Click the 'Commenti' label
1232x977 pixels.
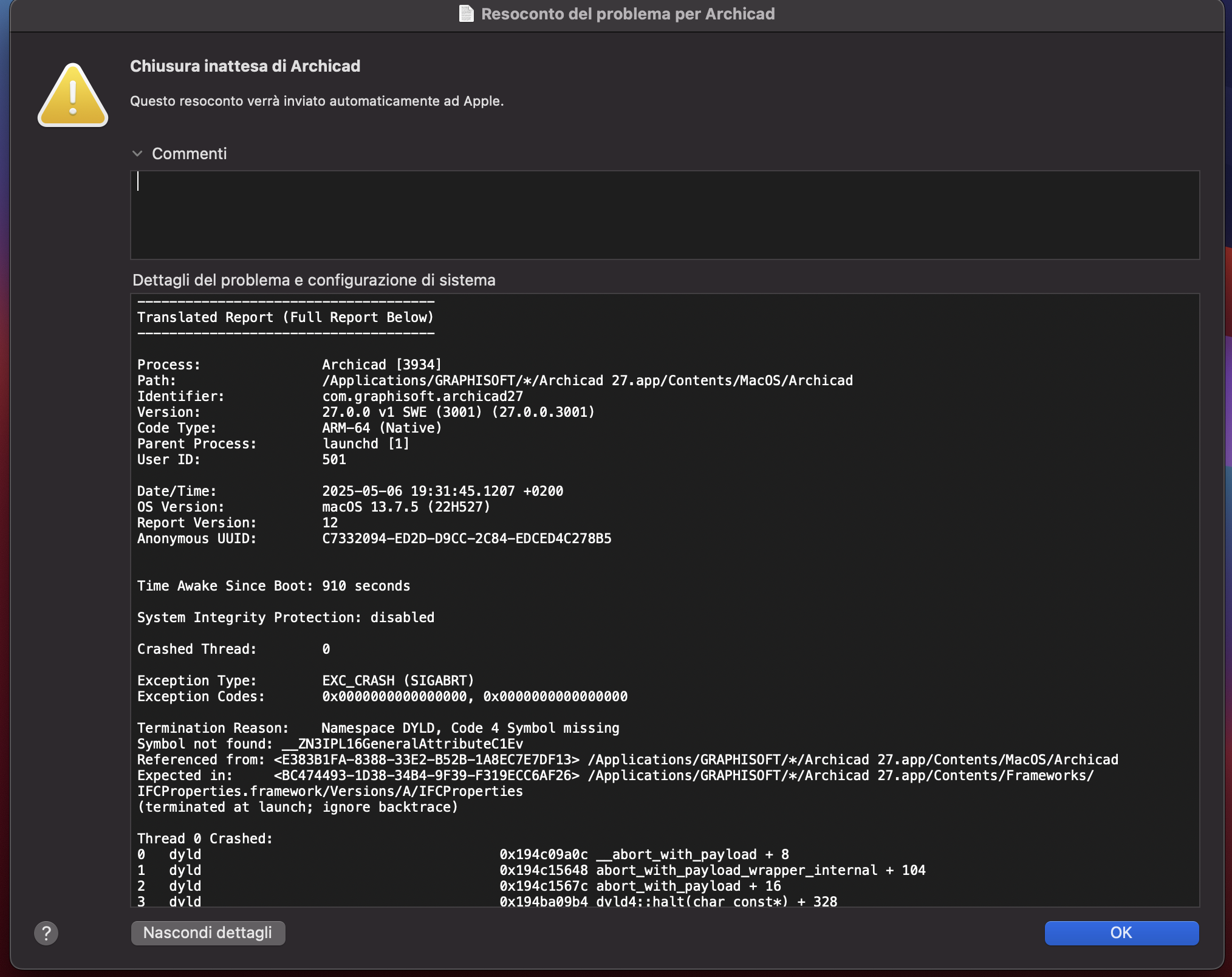tap(189, 154)
